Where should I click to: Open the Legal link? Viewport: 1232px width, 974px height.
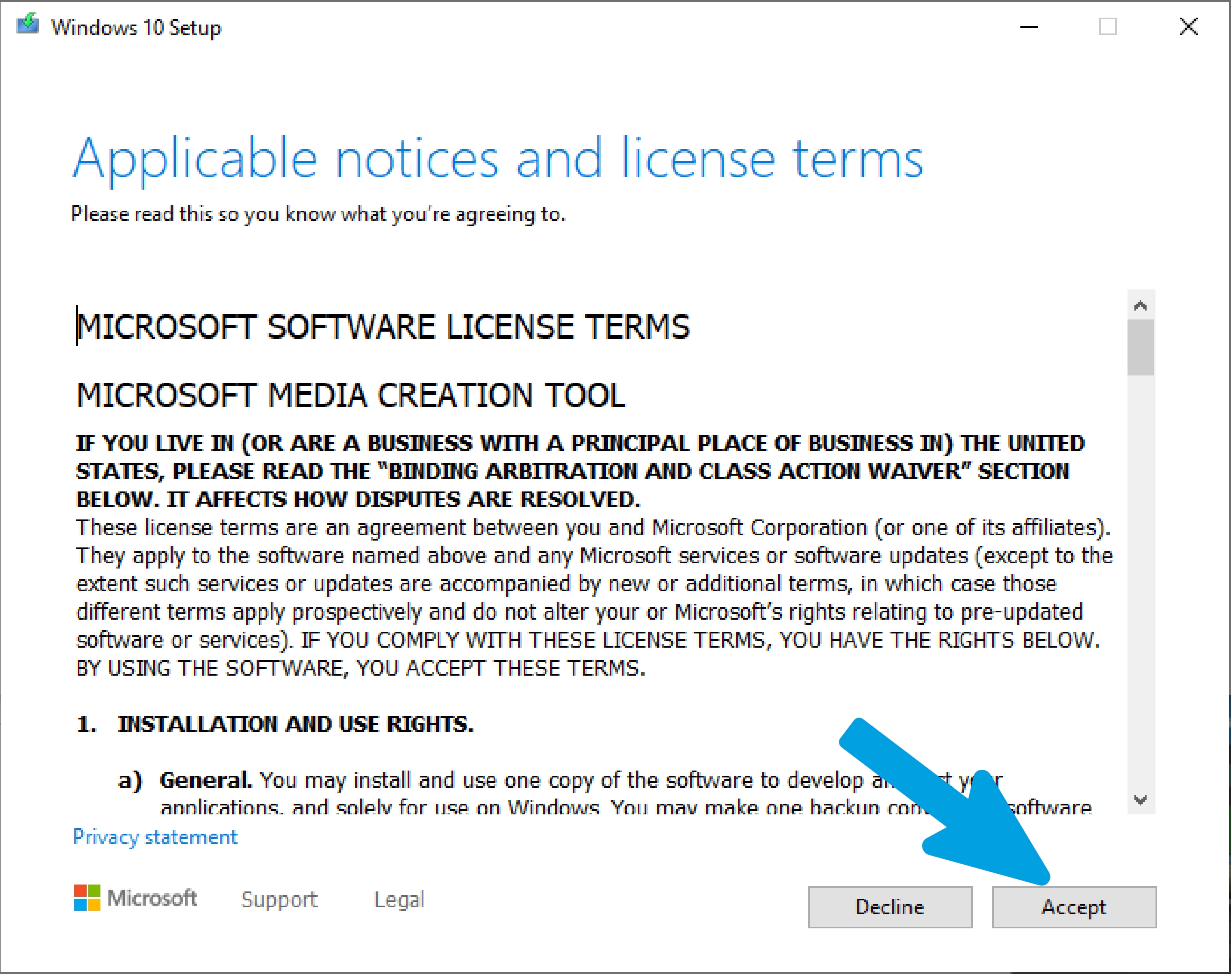coord(399,899)
